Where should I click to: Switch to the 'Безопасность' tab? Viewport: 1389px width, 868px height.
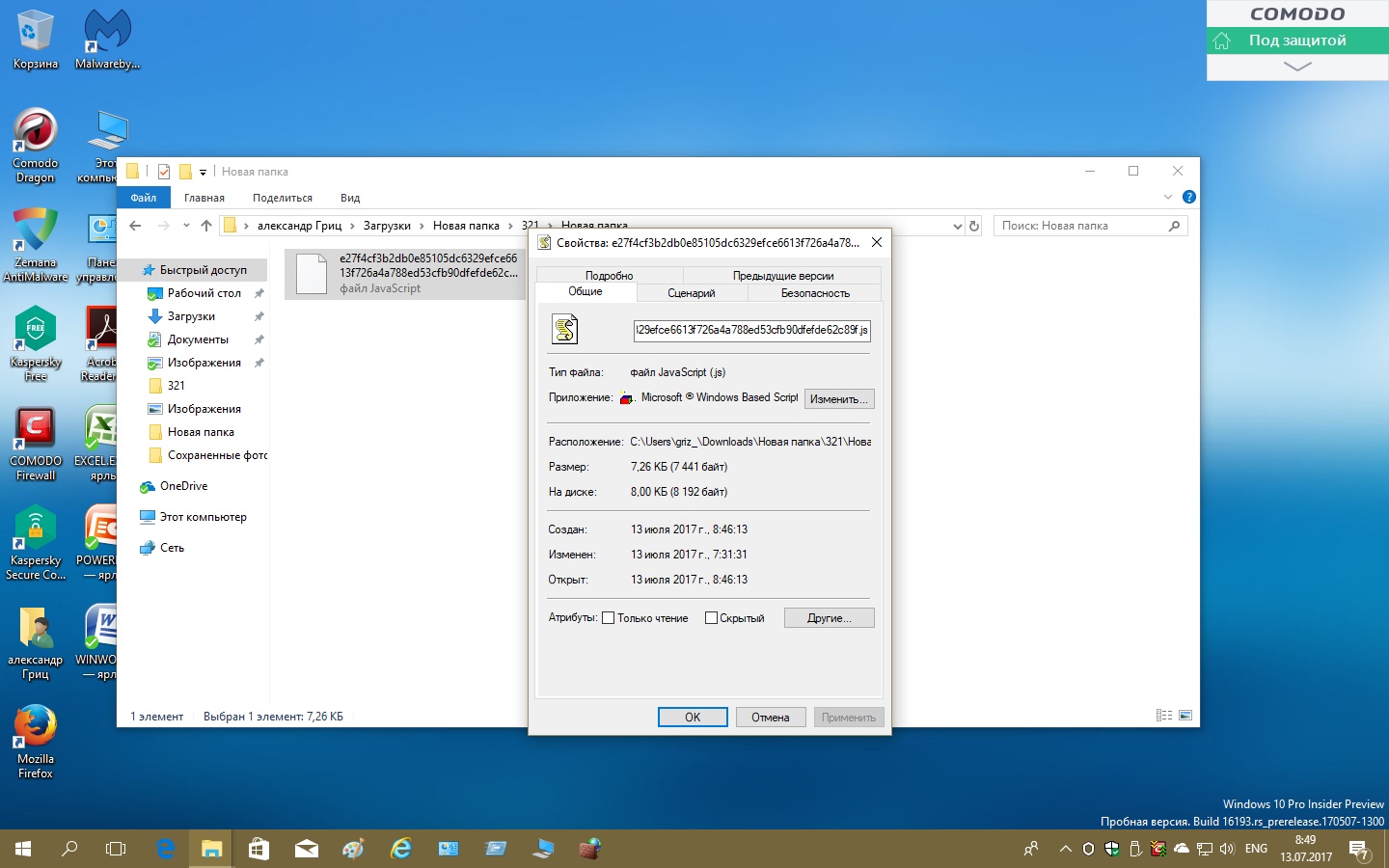pos(815,293)
